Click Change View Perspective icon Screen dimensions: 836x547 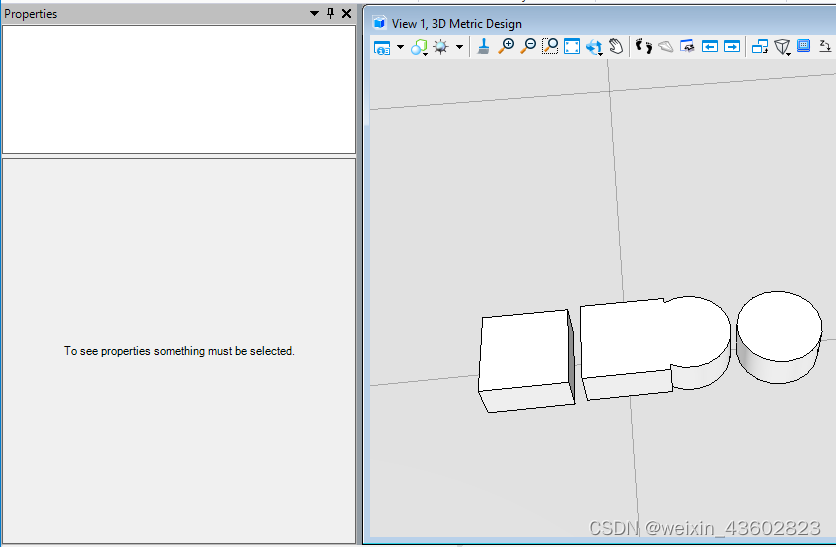click(825, 46)
